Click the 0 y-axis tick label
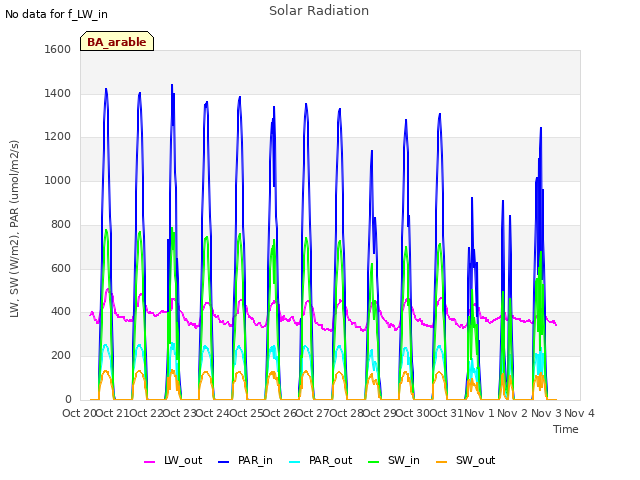The image size is (640, 480). pos(68,400)
